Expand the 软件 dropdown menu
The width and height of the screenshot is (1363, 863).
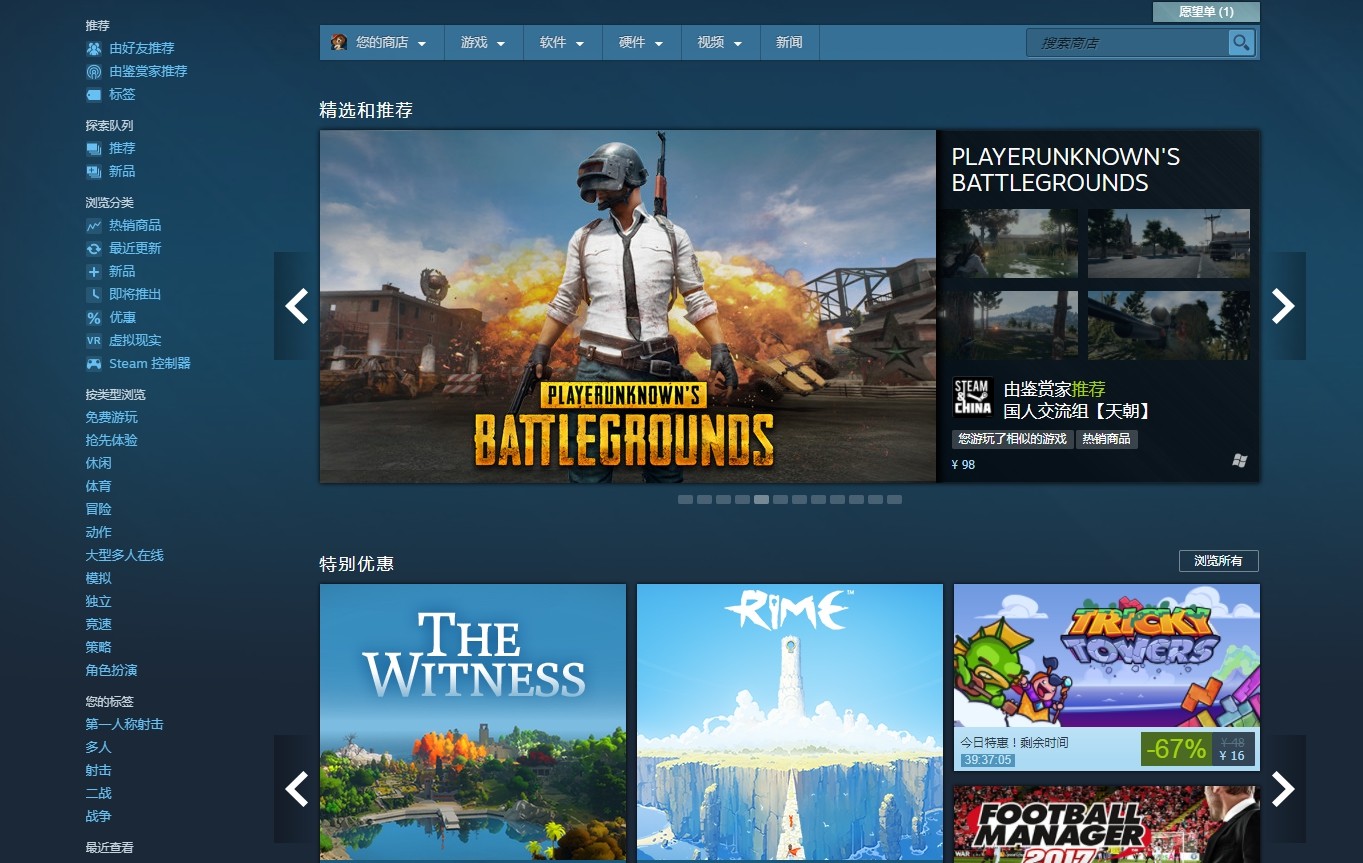tap(562, 43)
